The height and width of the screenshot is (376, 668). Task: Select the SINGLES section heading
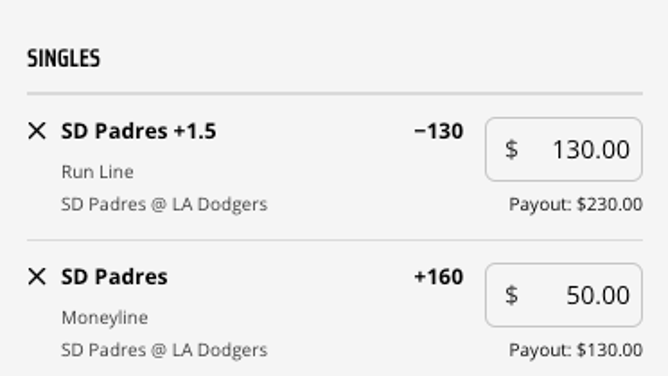tap(63, 58)
